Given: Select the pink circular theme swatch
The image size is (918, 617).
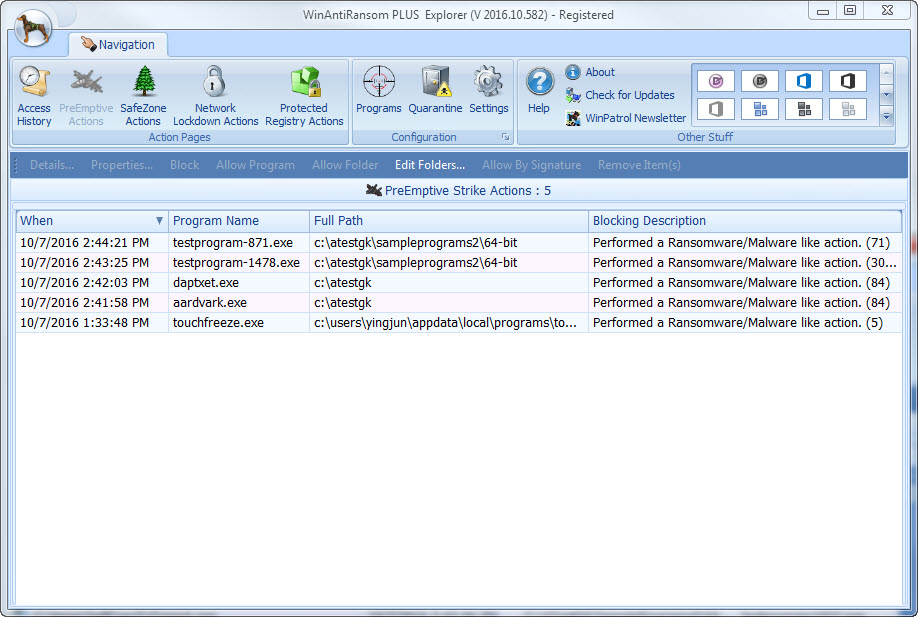Looking at the screenshot, I should click(716, 81).
